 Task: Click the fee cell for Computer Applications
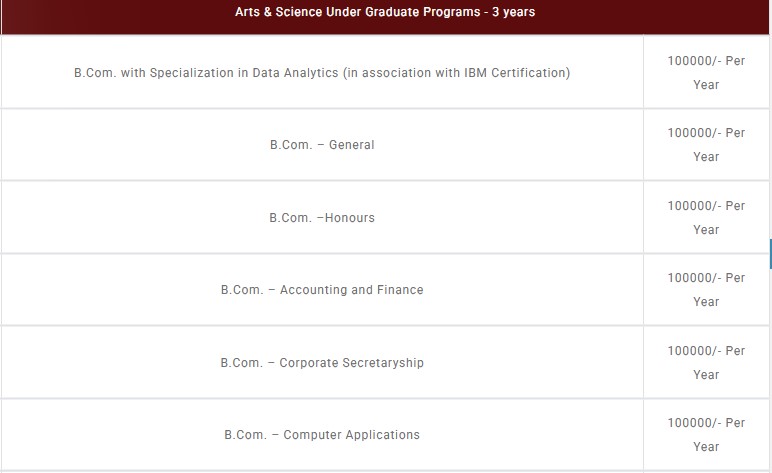click(x=706, y=435)
